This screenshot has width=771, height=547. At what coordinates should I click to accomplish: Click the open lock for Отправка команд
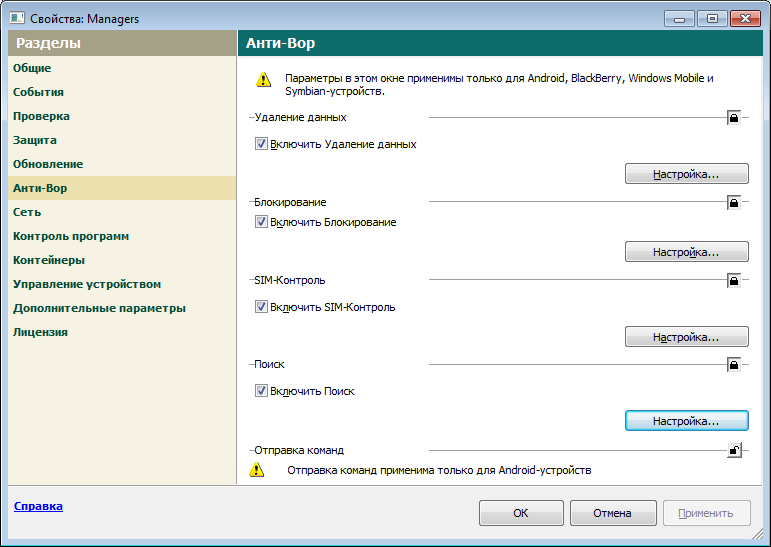click(734, 451)
